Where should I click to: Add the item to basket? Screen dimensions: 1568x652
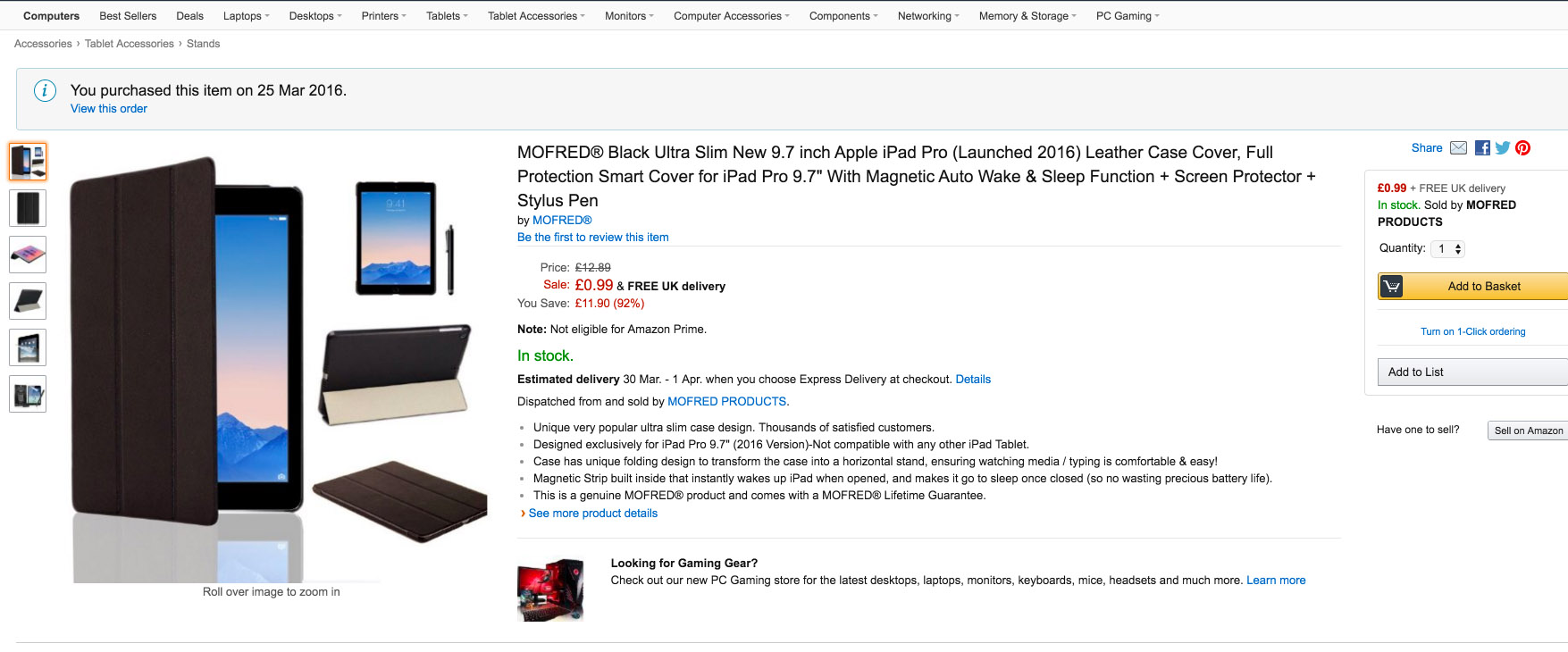pyautogui.click(x=1473, y=286)
